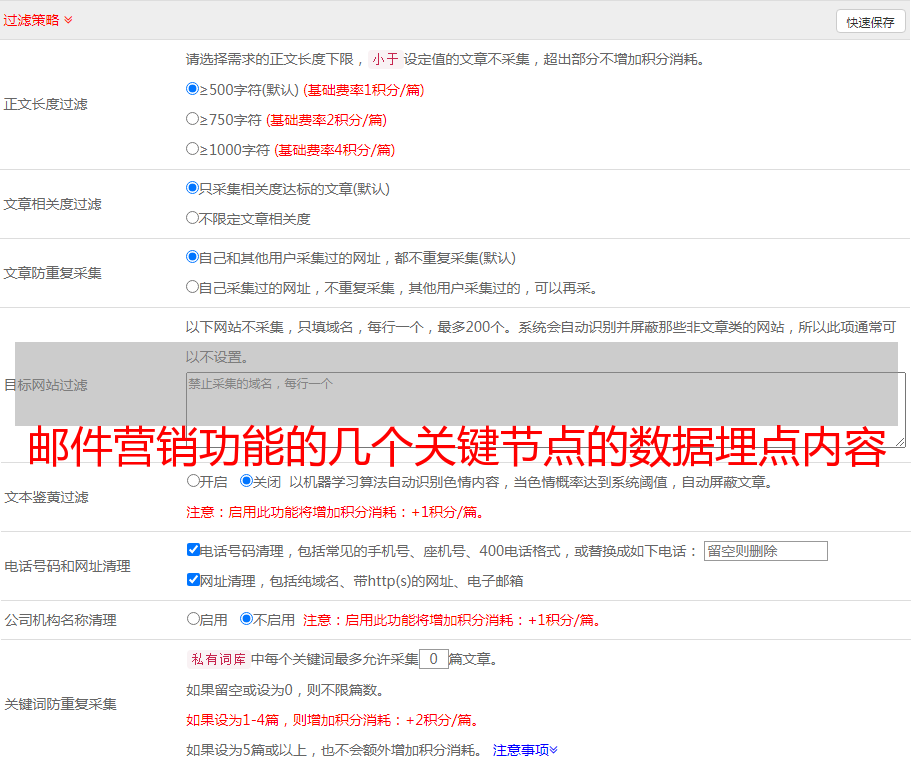
Task: Toggle the 网址清理 checkbox
Action: pos(193,580)
